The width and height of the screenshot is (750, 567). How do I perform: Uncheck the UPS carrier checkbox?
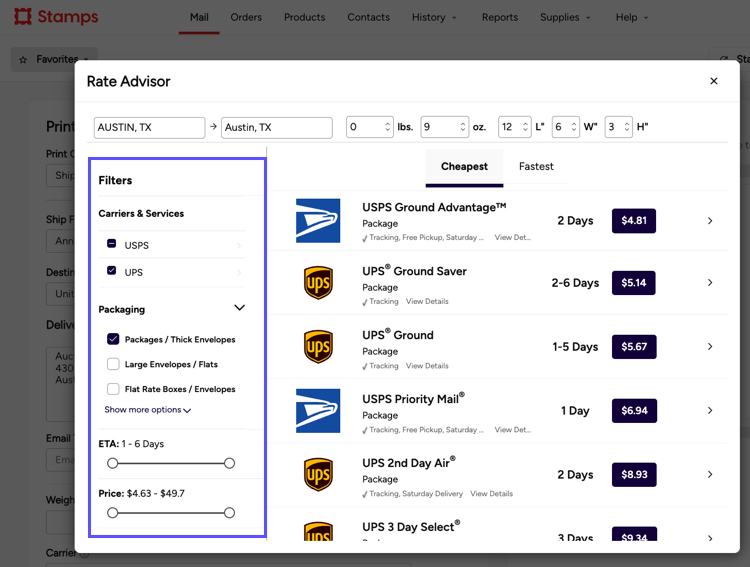(x=111, y=270)
